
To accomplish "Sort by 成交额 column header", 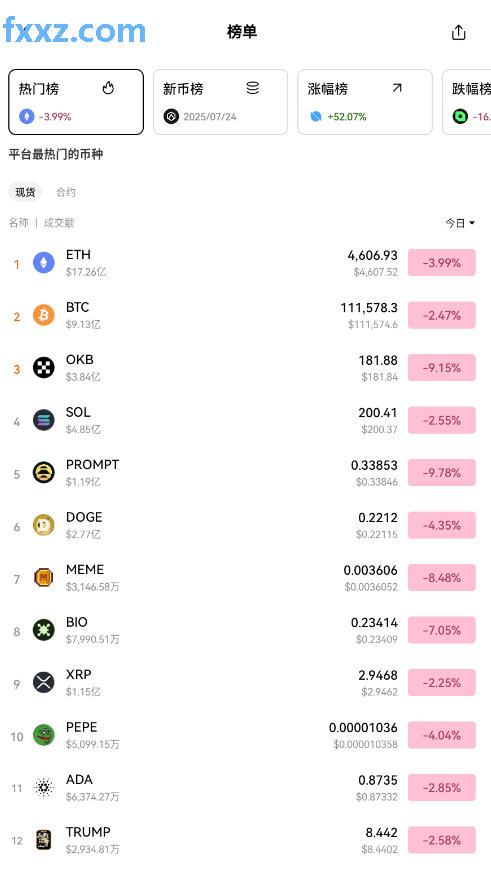I will [59, 223].
